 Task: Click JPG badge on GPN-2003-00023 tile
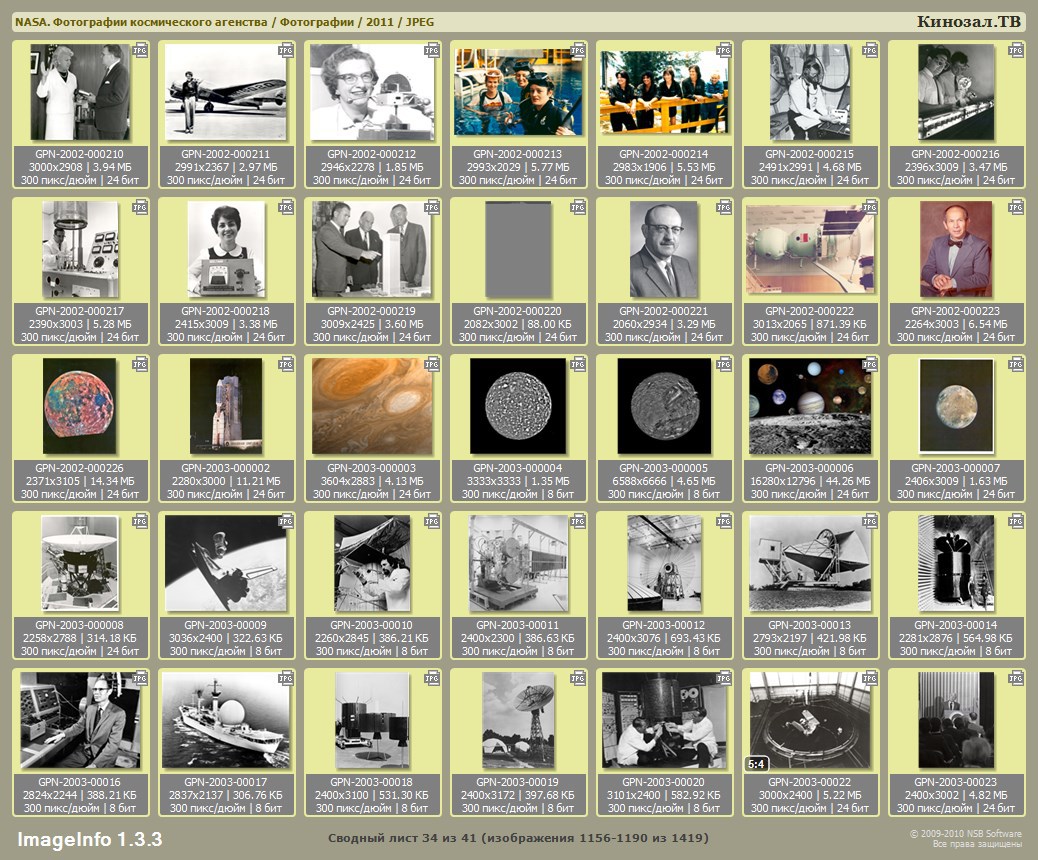coord(1016,678)
